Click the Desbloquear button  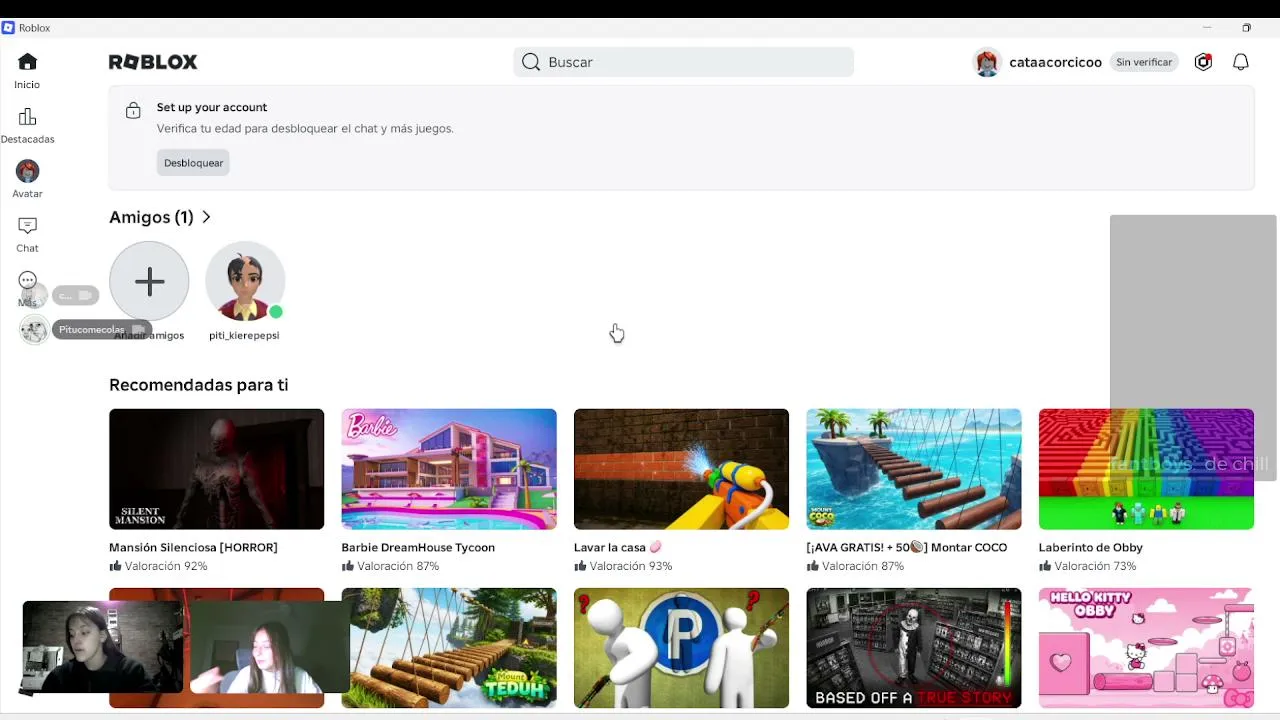point(193,163)
